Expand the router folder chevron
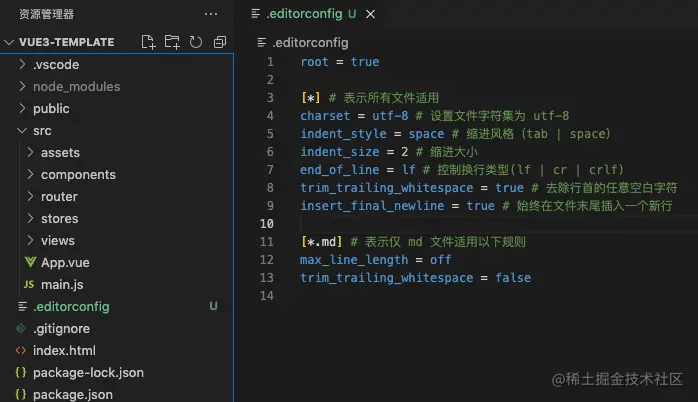The height and width of the screenshot is (402, 698). click(30, 196)
